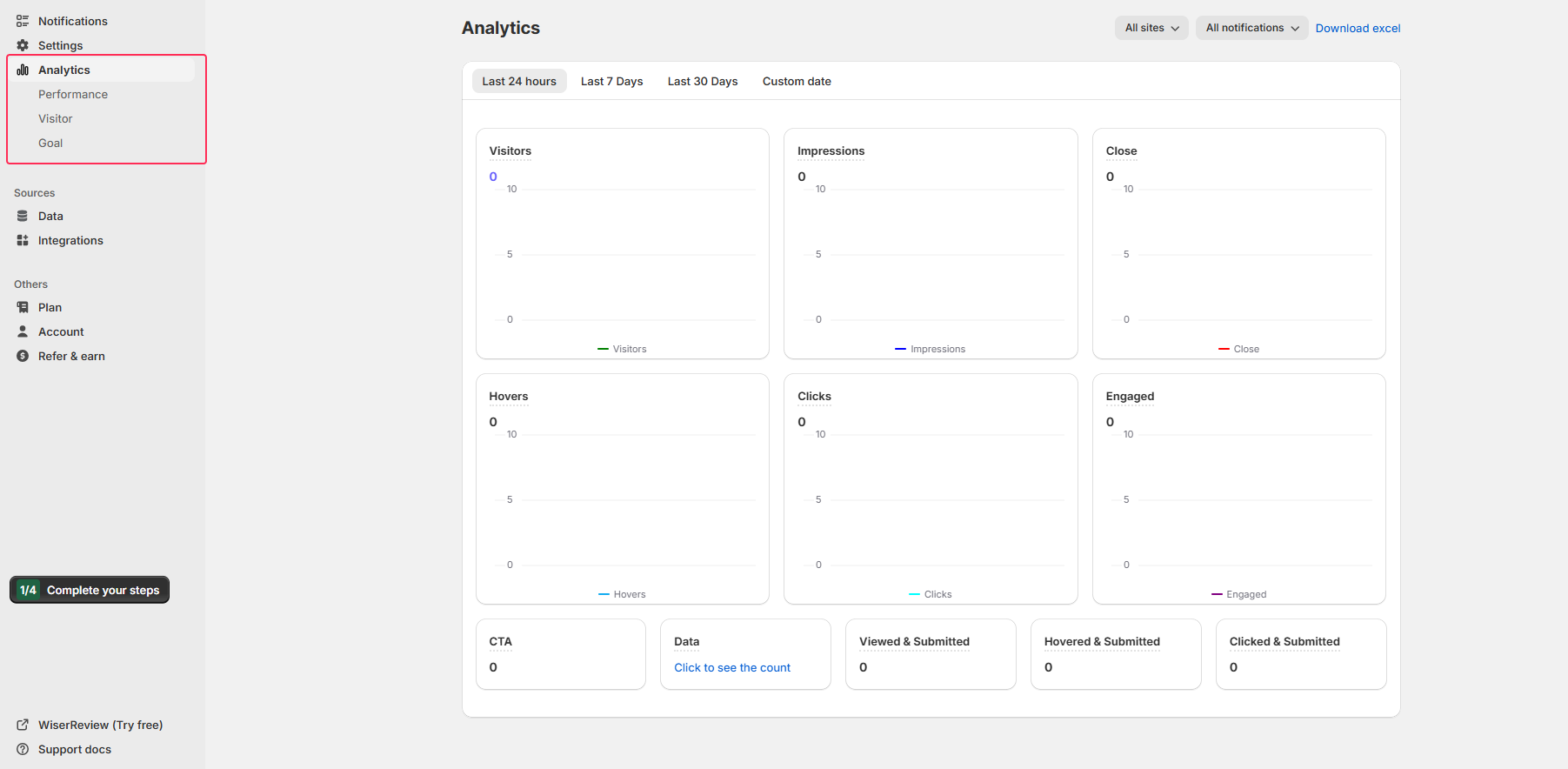Click 'Click to see the count' link
Image resolution: width=1568 pixels, height=769 pixels.
(x=732, y=667)
